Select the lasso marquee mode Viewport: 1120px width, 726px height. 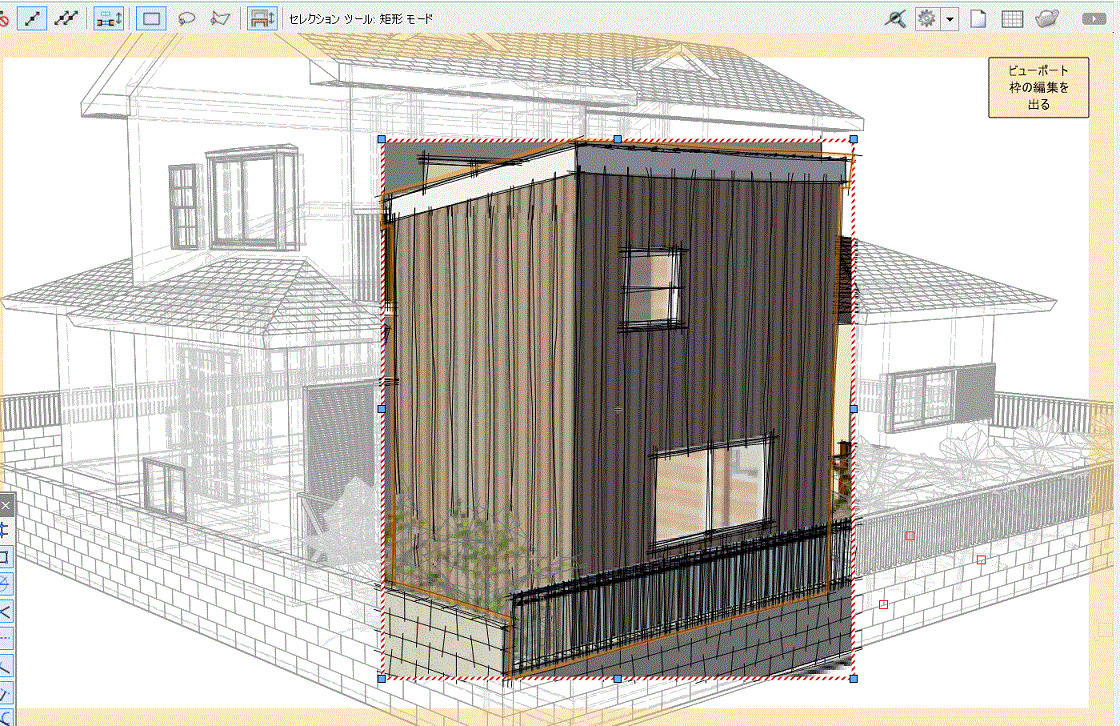[186, 19]
